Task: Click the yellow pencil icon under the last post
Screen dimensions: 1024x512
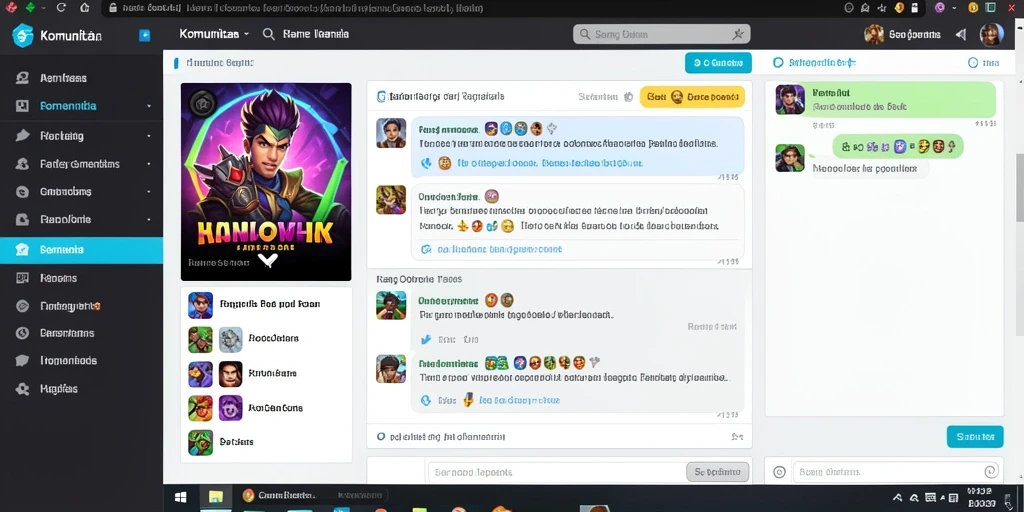Action: click(468, 400)
